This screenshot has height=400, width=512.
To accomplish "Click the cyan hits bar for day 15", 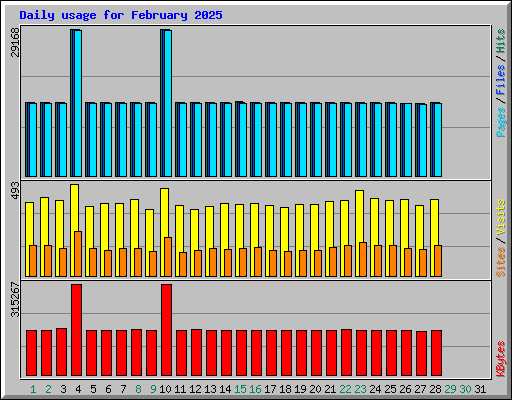I will coord(243,140).
